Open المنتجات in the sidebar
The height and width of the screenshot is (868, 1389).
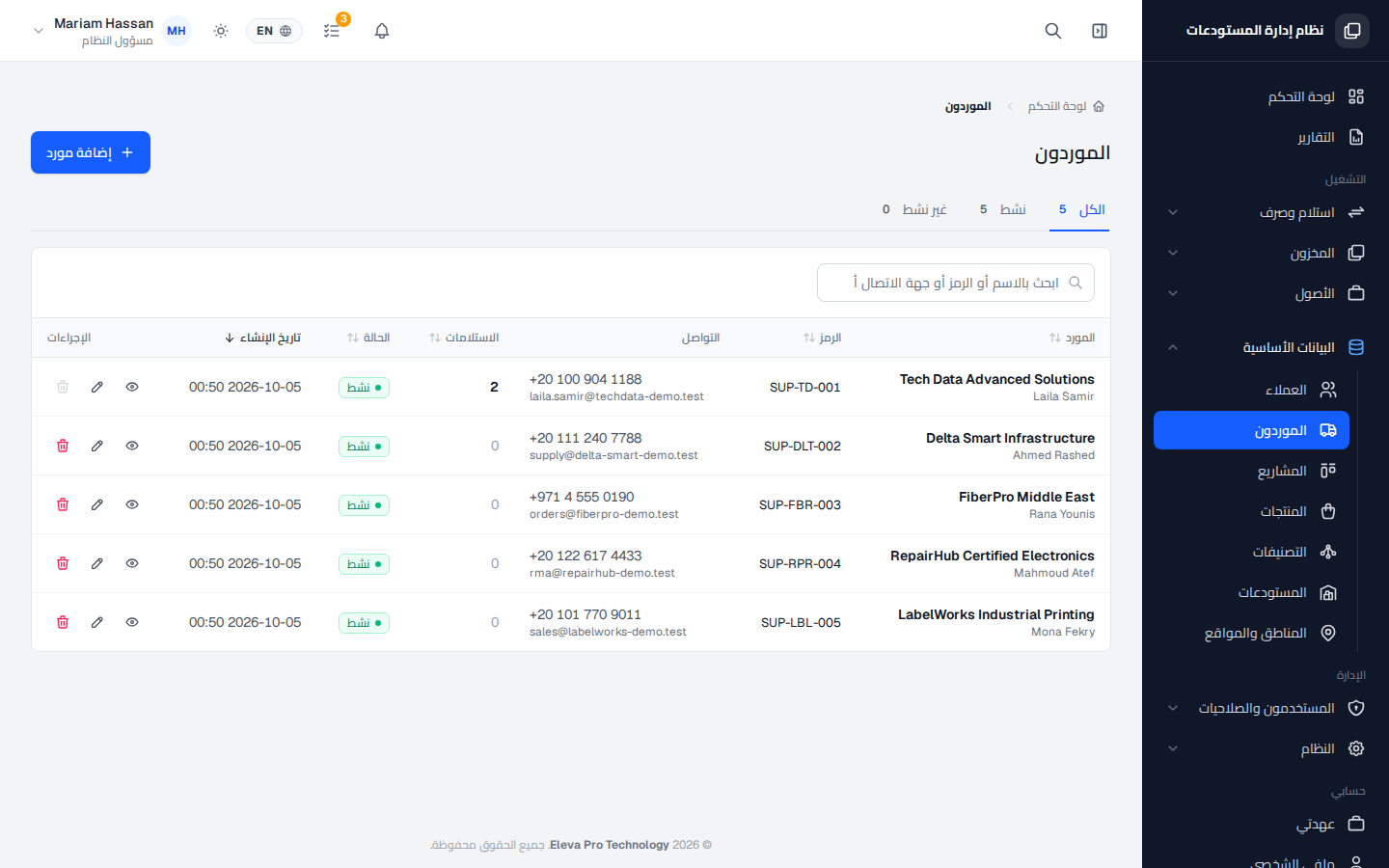click(1251, 511)
